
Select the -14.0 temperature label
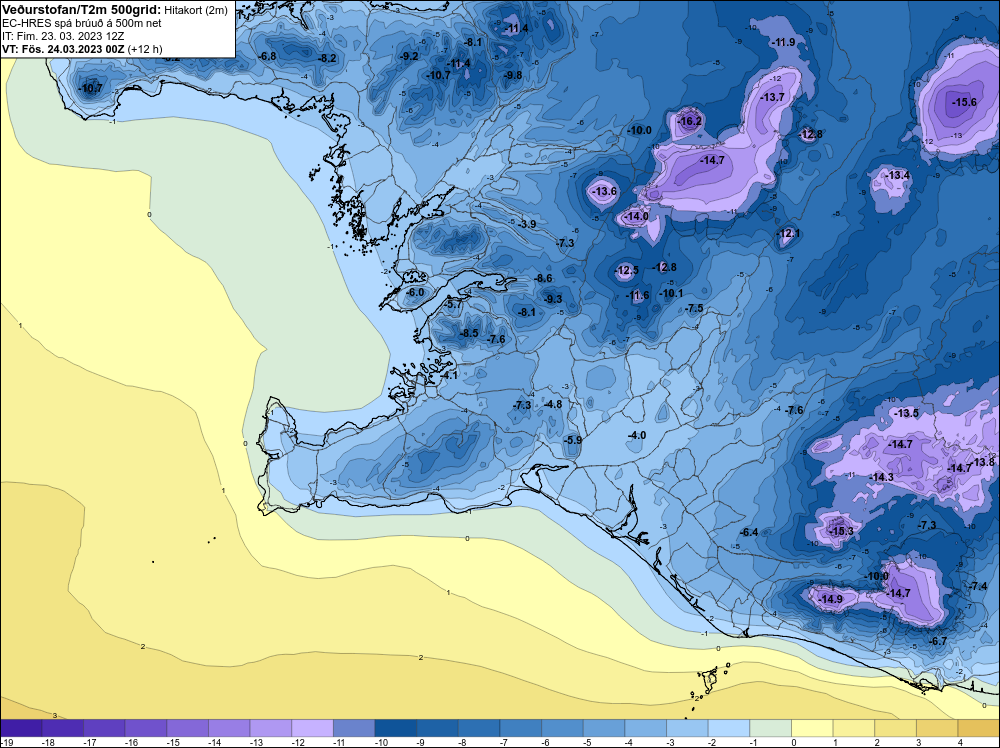[x=636, y=217]
